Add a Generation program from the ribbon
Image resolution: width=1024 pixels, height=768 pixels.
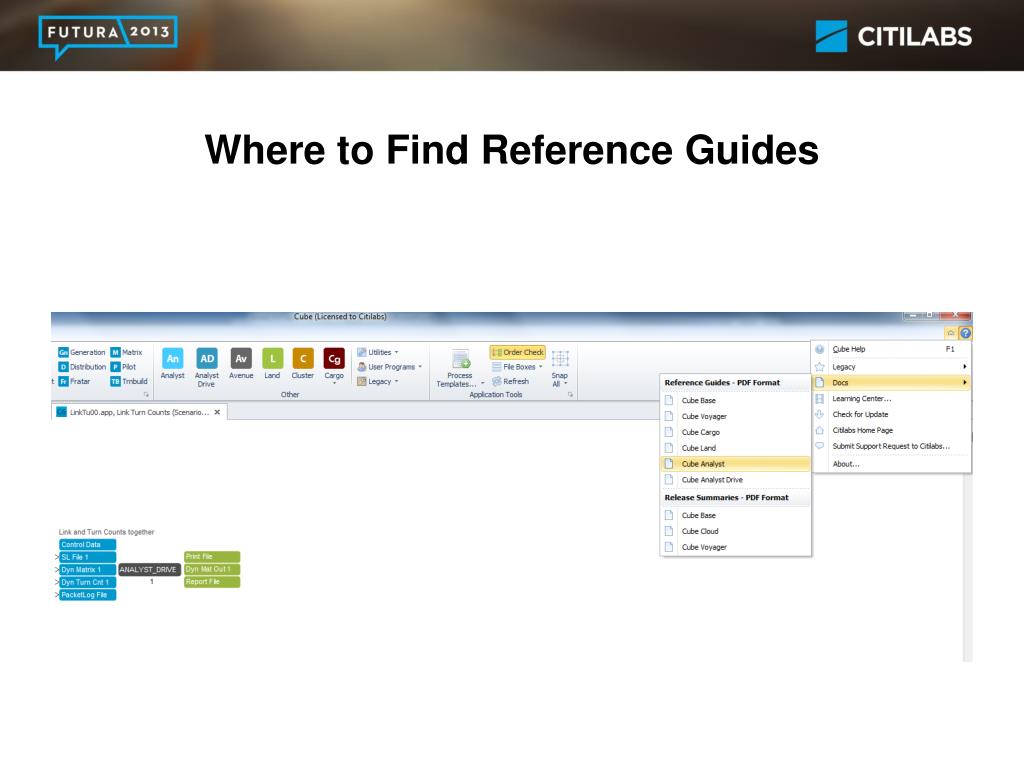[82, 352]
